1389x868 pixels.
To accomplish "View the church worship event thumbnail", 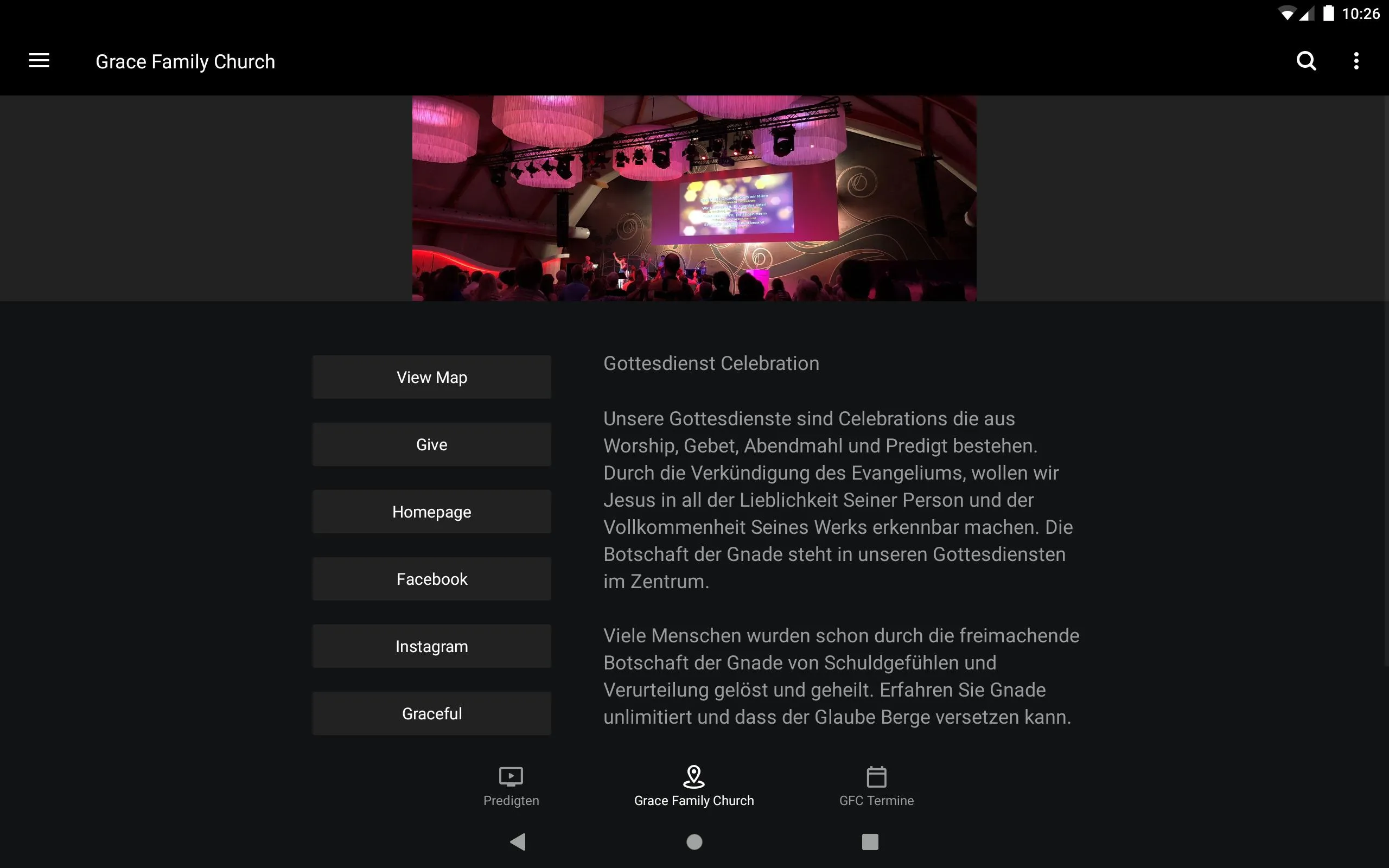I will [694, 198].
